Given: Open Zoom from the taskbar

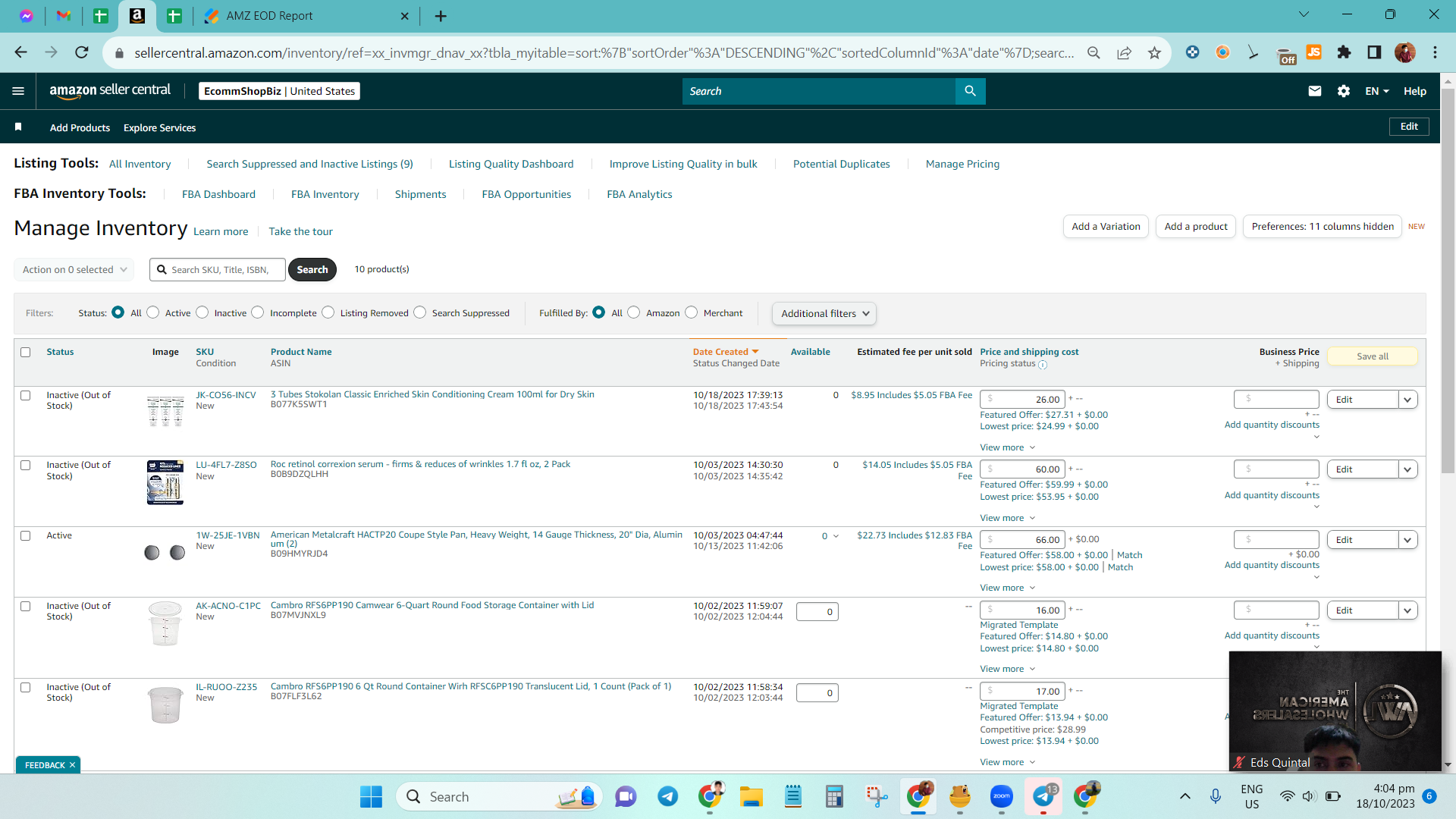Looking at the screenshot, I should point(1001,796).
